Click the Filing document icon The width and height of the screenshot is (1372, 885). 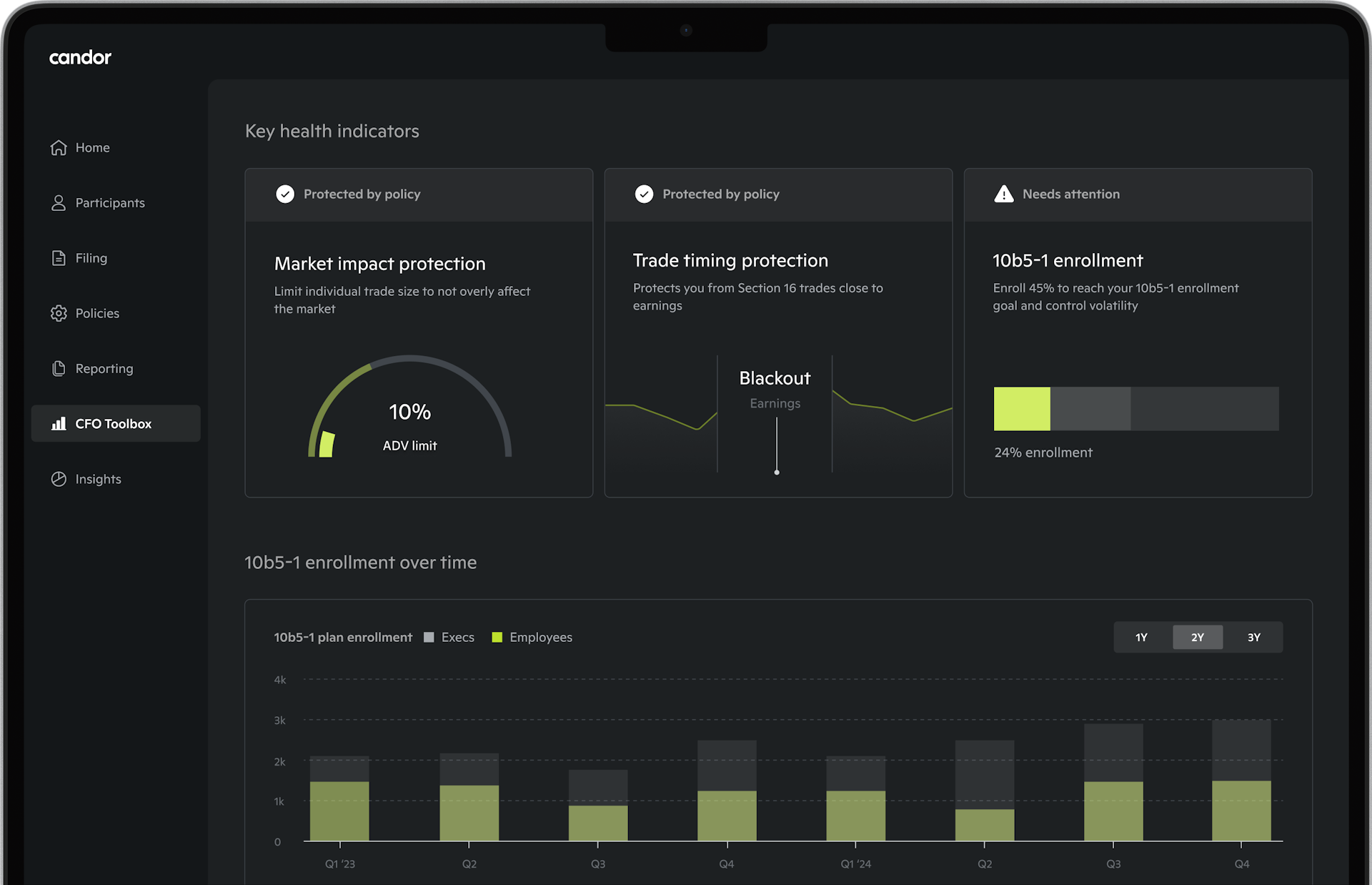[x=59, y=258]
